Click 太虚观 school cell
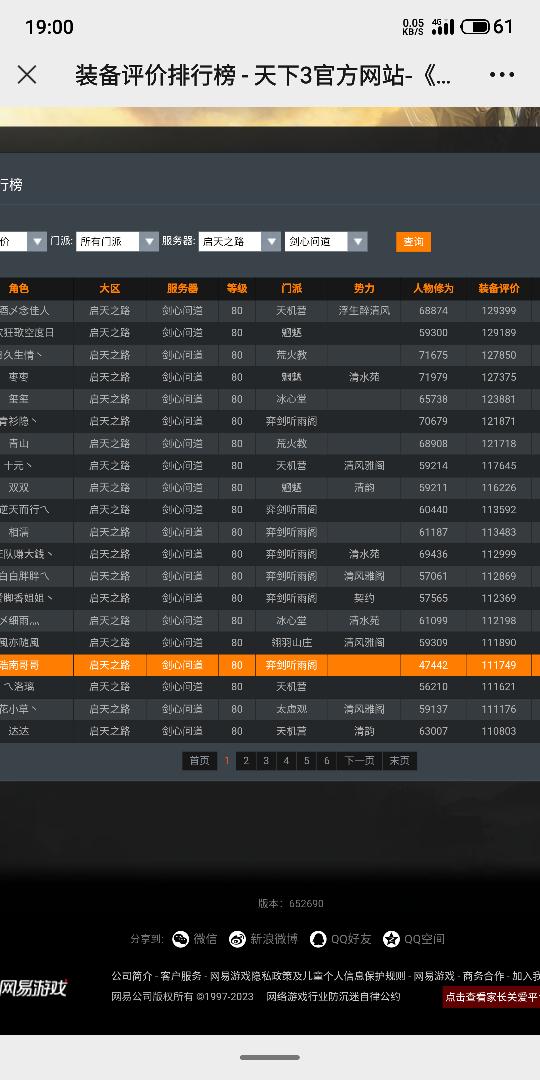The height and width of the screenshot is (1080, 540). 291,709
